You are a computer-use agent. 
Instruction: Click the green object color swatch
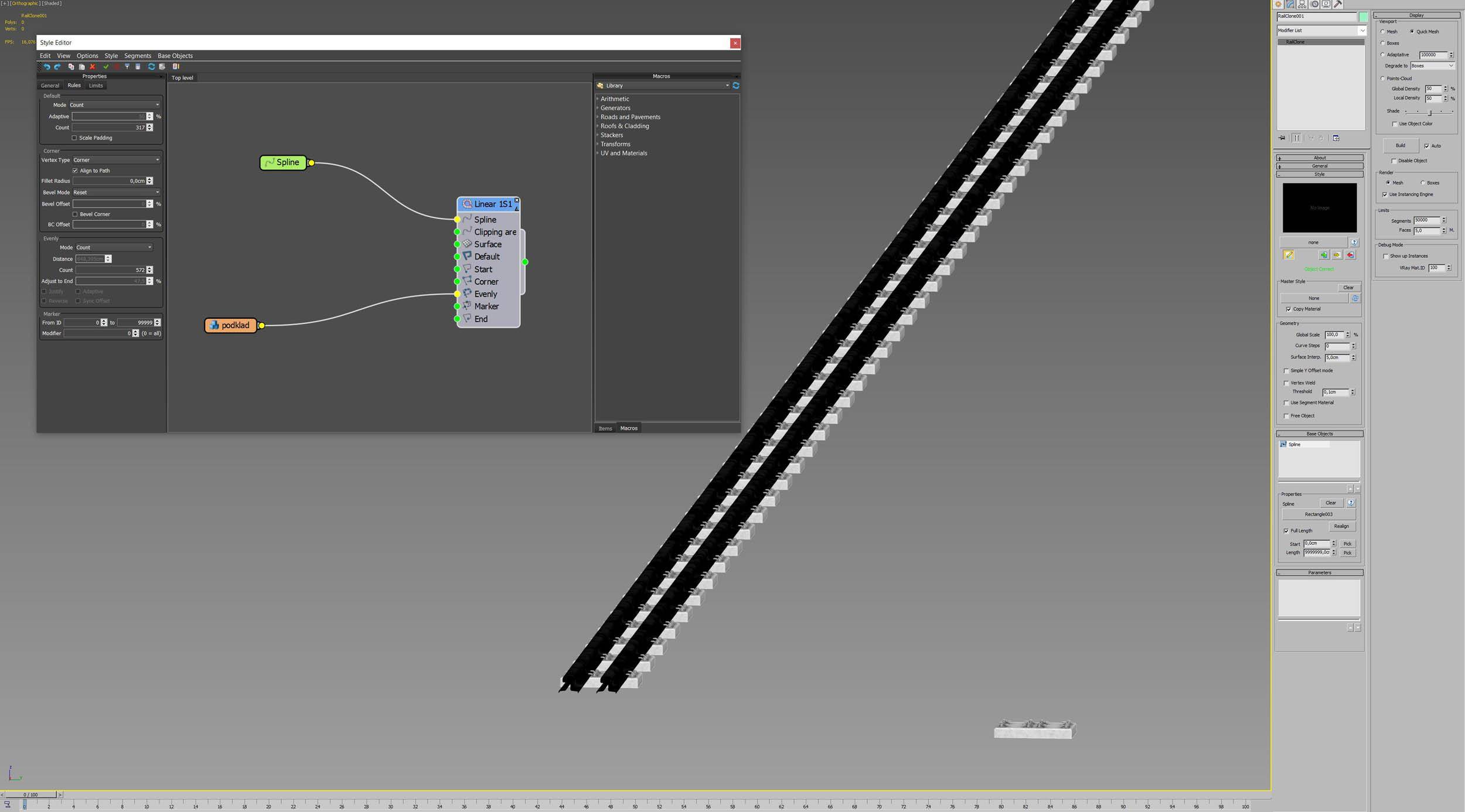click(1363, 16)
